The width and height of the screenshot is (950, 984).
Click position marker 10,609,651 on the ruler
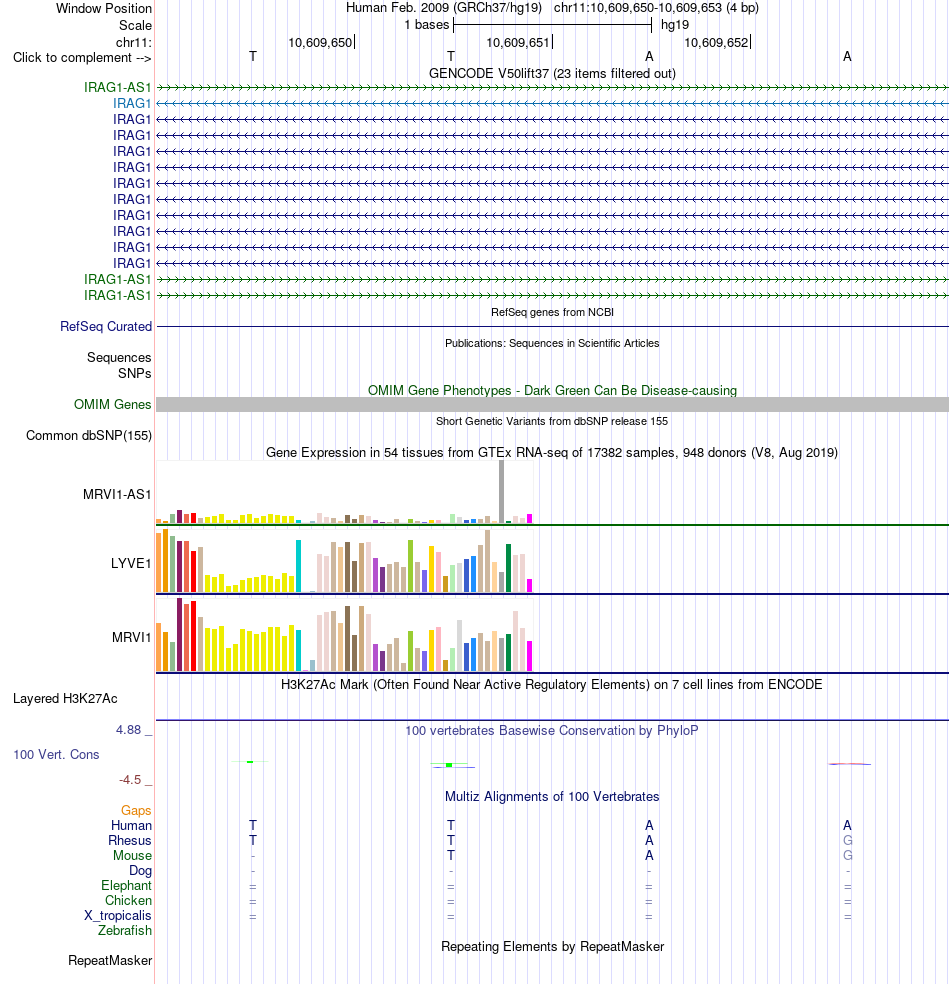[x=519, y=43]
